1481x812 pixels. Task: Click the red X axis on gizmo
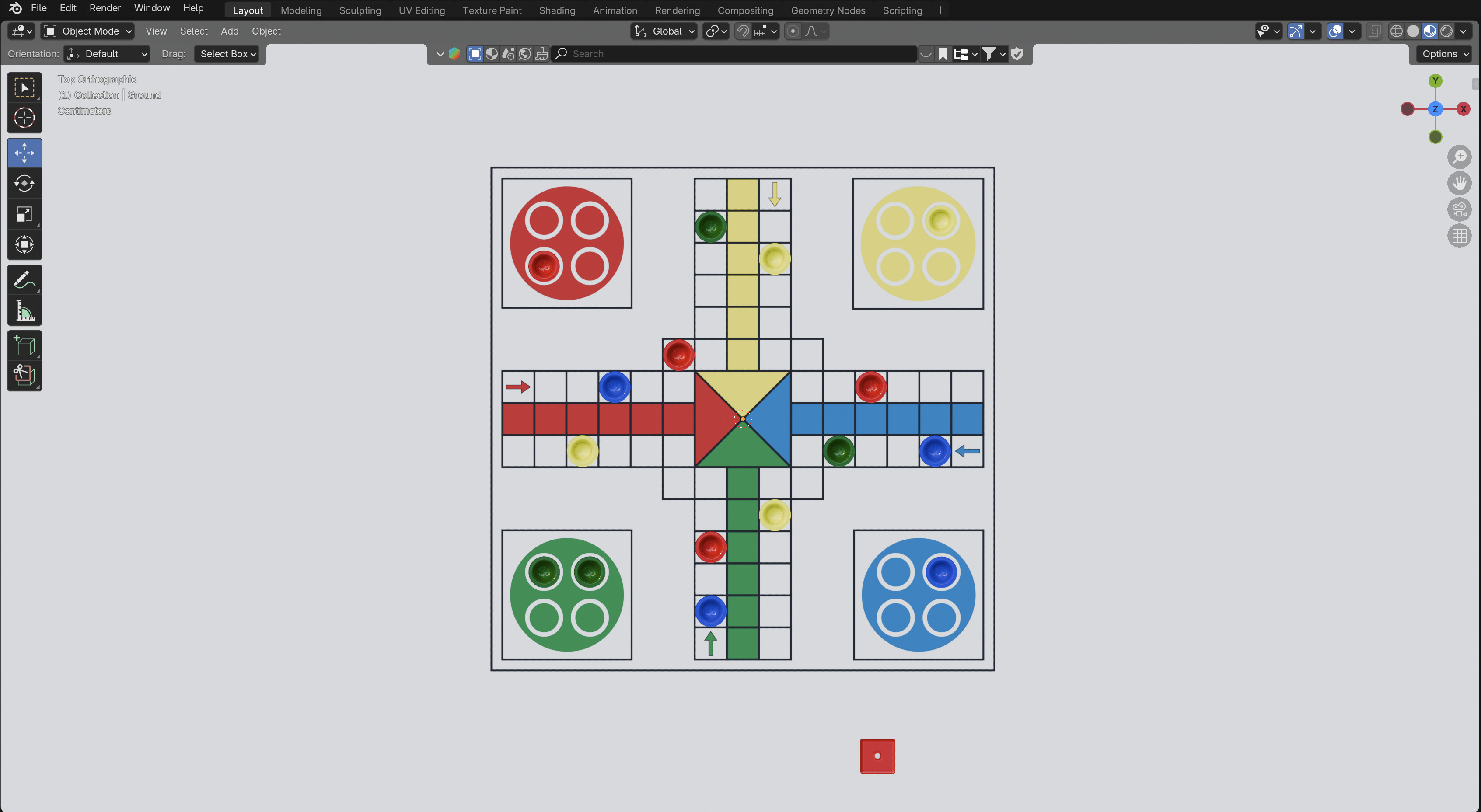coord(1463,109)
